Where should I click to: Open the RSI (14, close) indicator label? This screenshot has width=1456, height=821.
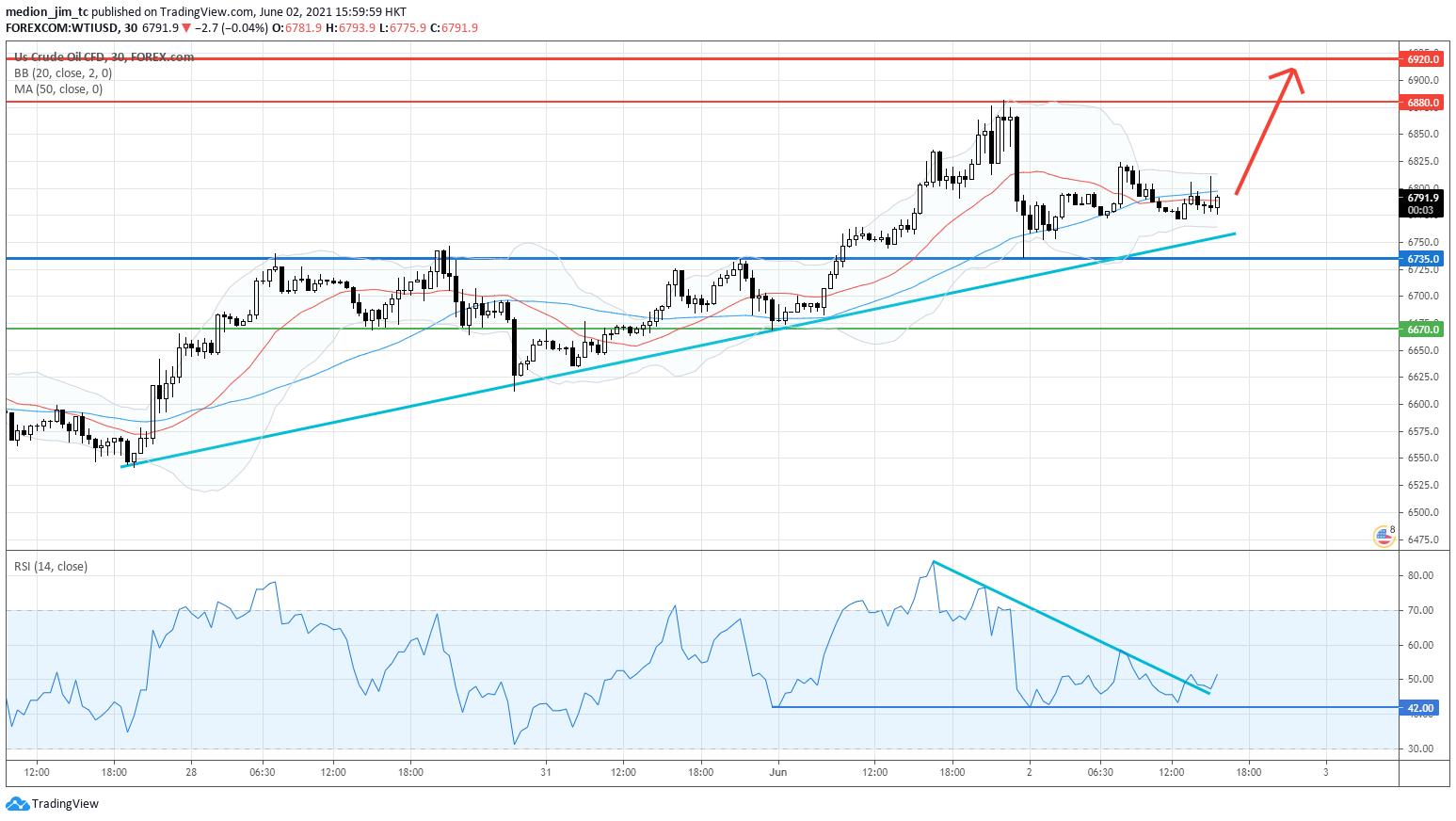(50, 566)
